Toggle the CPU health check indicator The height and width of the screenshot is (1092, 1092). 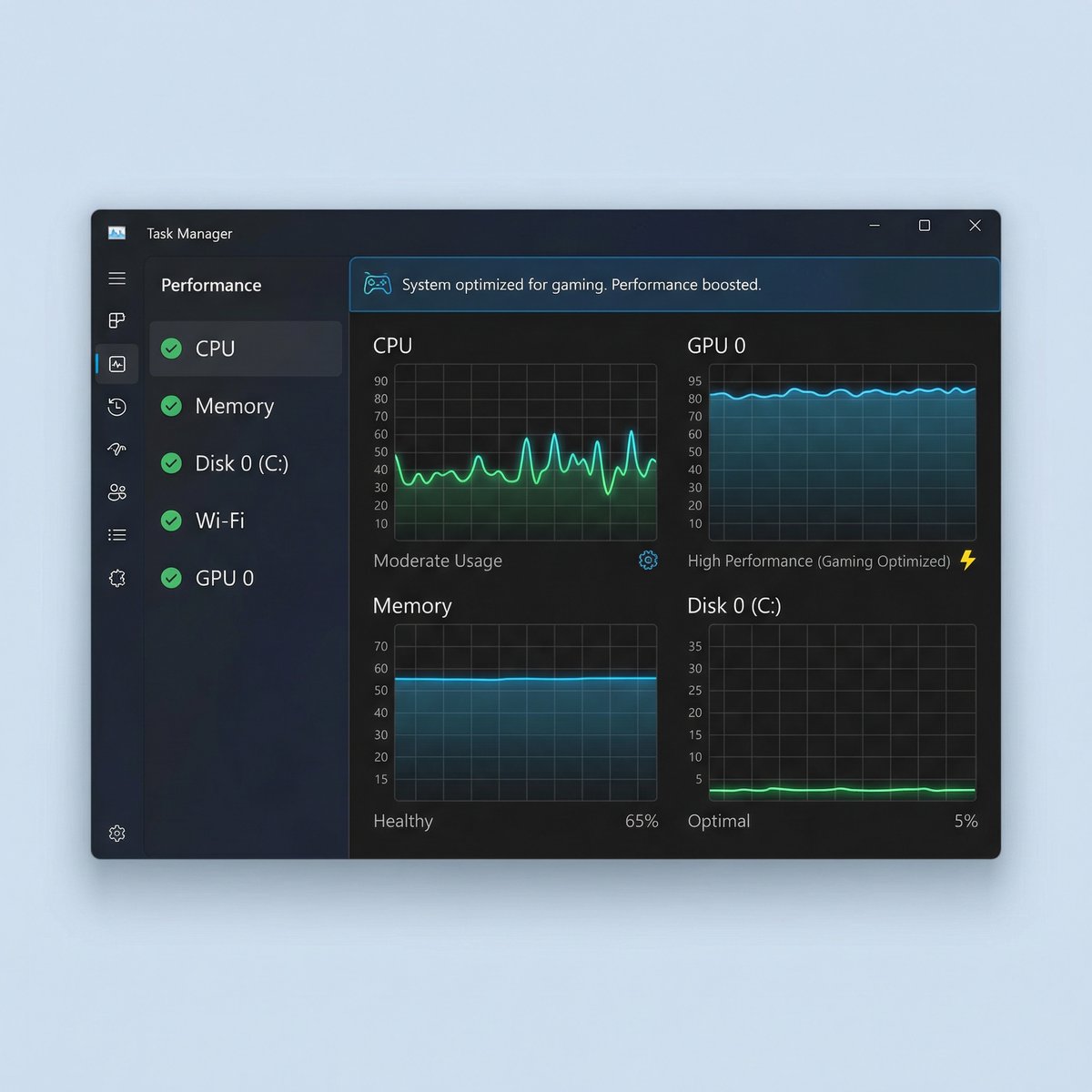(x=171, y=349)
